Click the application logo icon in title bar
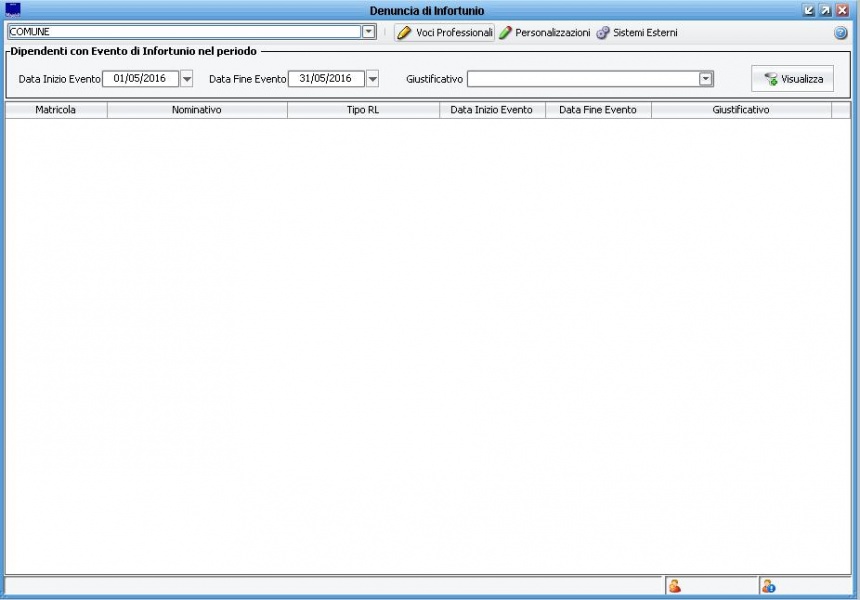Viewport: 860px width, 600px height. [13, 9]
